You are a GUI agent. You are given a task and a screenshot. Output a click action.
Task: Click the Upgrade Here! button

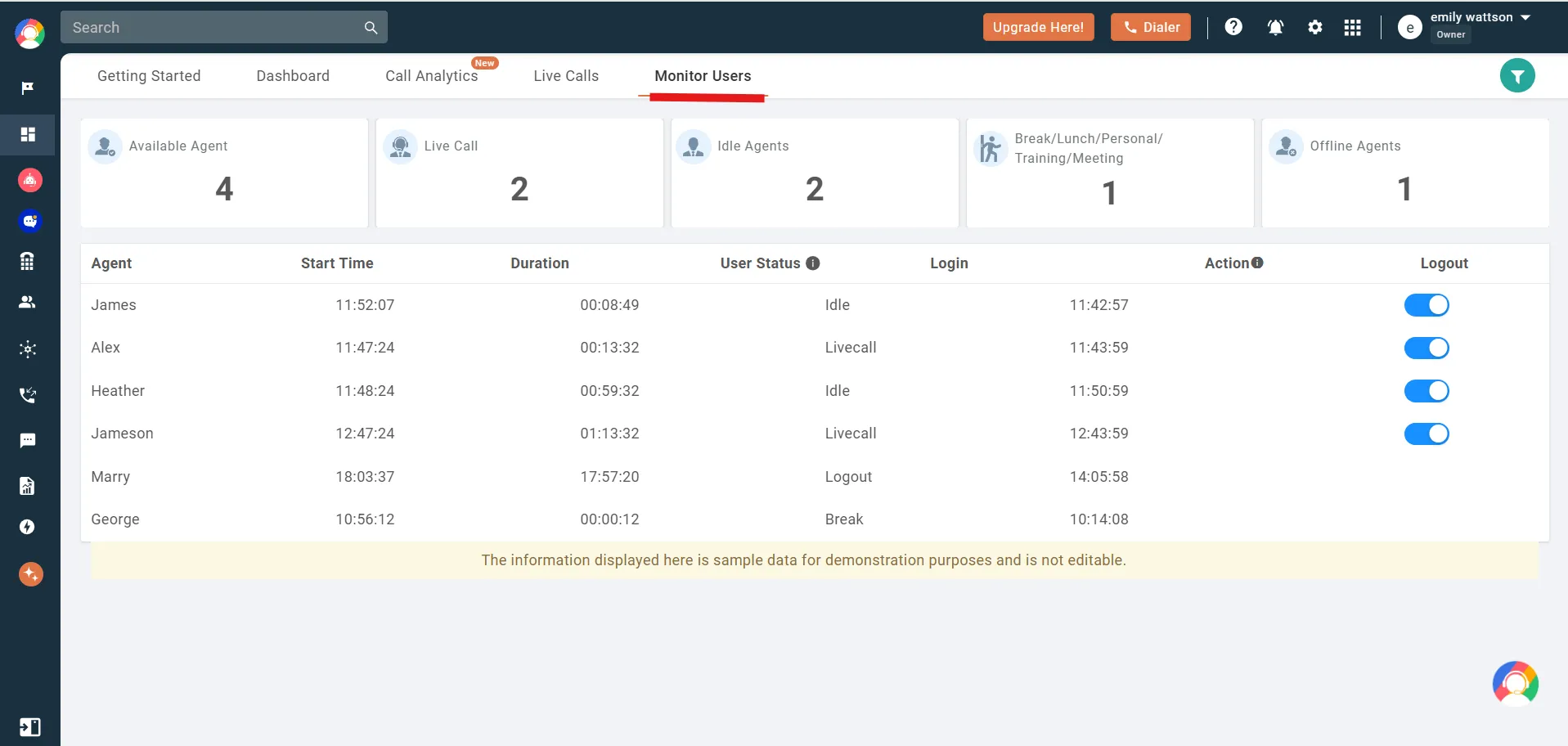coord(1037,26)
